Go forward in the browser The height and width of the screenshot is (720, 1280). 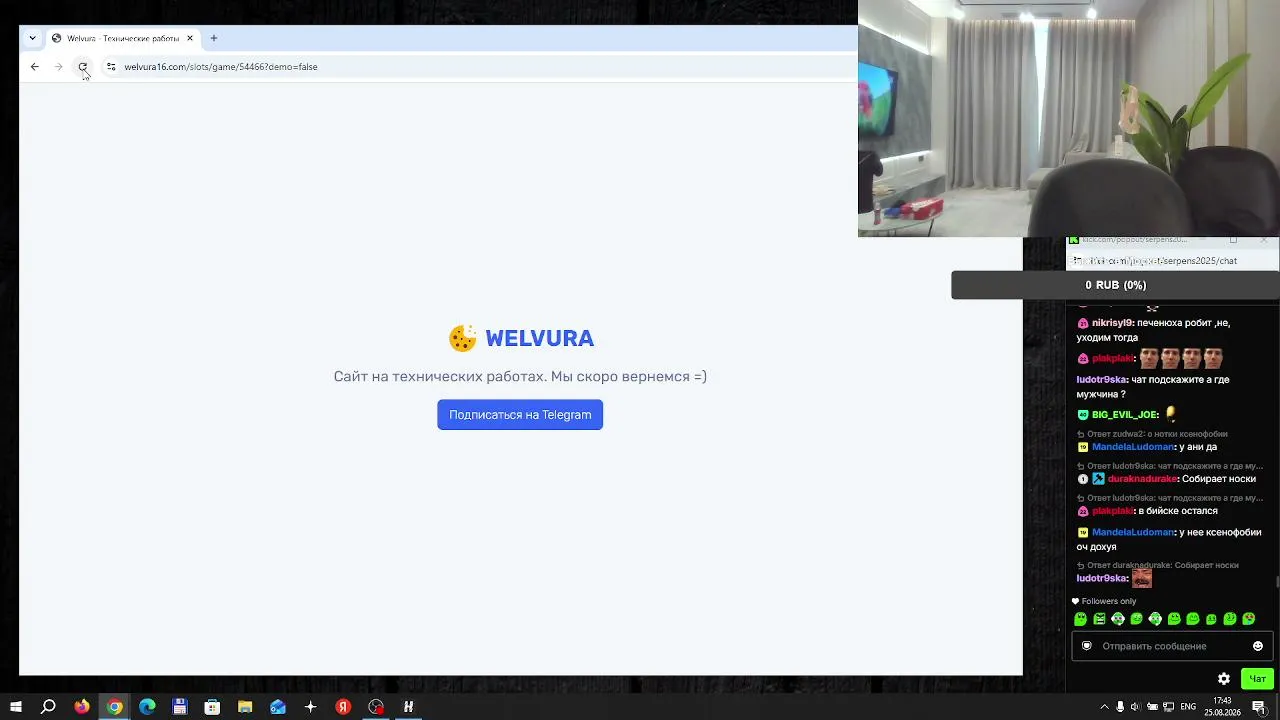tap(59, 67)
